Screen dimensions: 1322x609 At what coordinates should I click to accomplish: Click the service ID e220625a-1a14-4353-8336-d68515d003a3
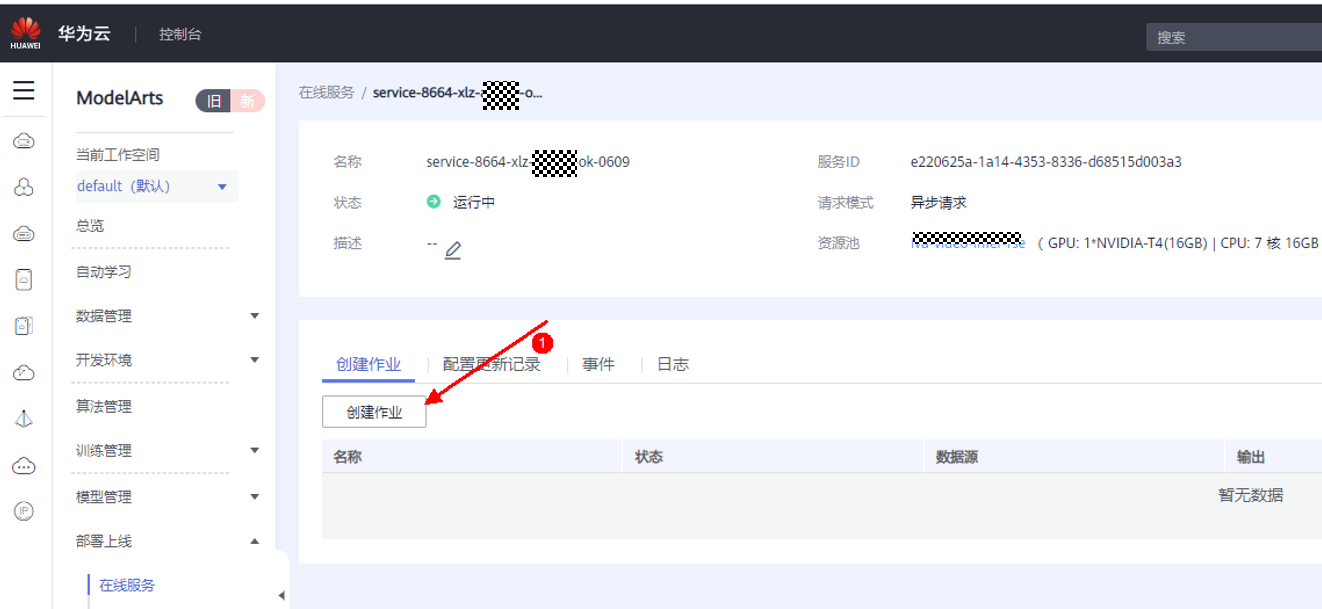pos(1046,162)
